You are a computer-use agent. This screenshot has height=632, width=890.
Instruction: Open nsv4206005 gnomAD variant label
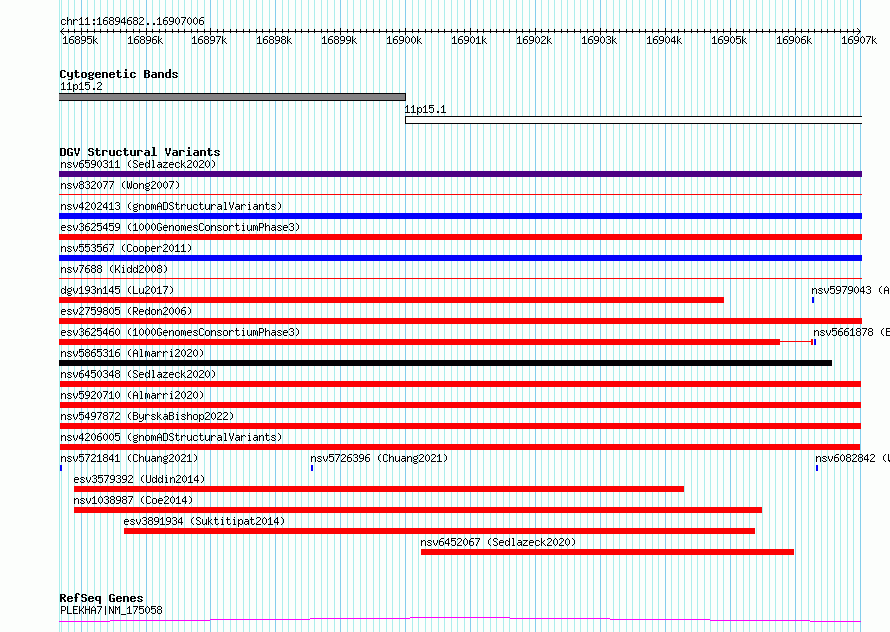tap(171, 437)
